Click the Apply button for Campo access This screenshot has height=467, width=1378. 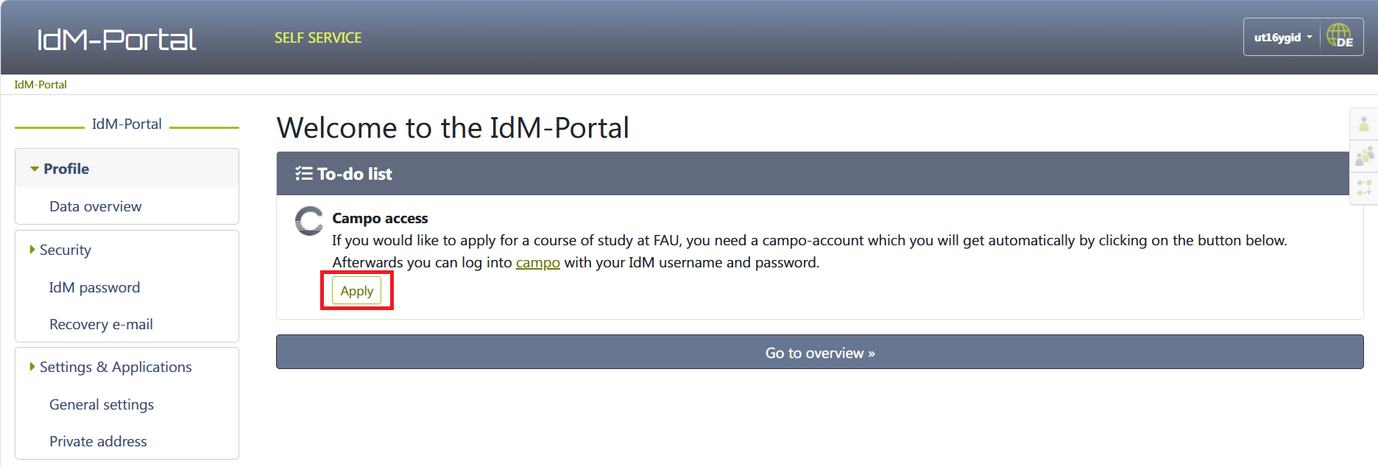(357, 291)
